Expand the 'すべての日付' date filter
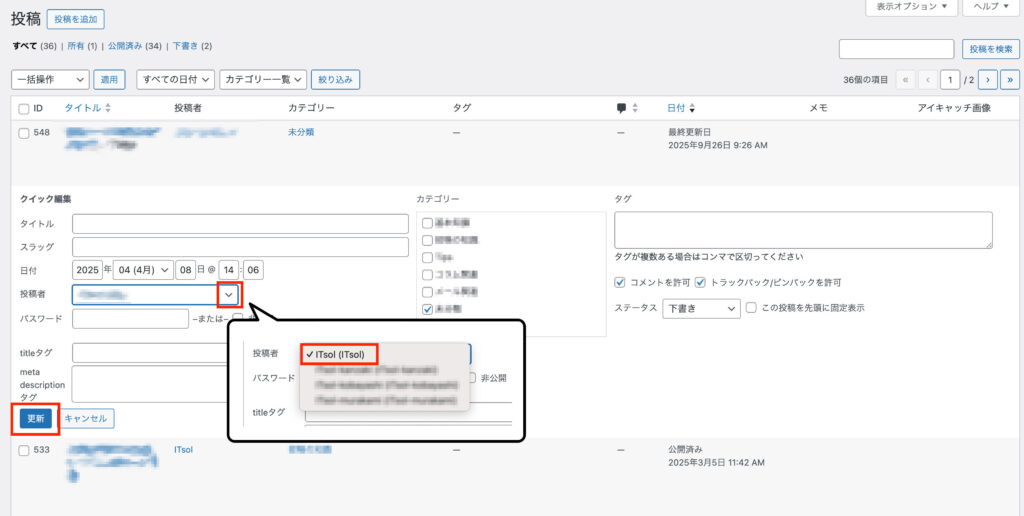The width and height of the screenshot is (1024, 516). 175,79
